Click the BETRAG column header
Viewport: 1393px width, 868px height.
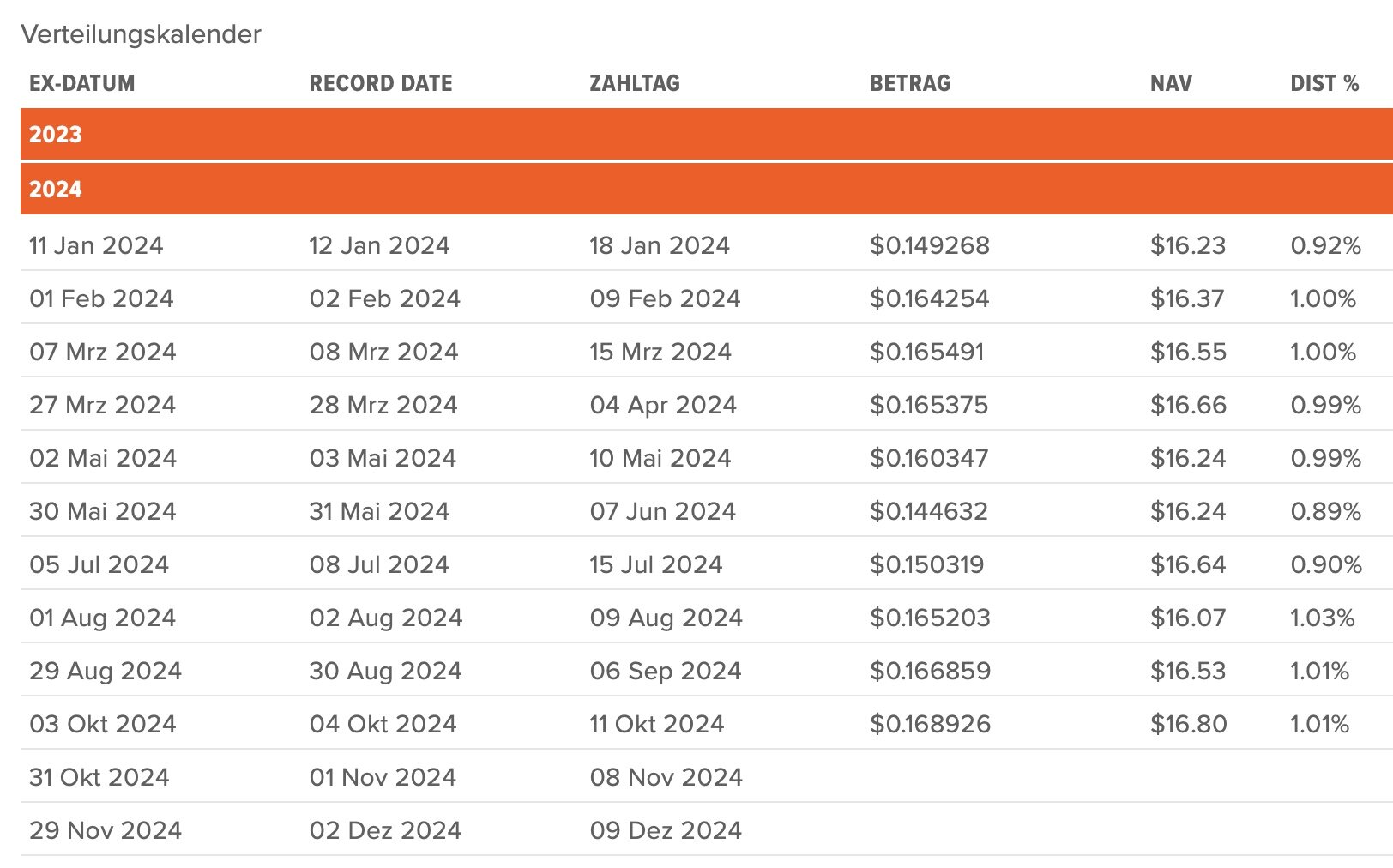pos(910,83)
